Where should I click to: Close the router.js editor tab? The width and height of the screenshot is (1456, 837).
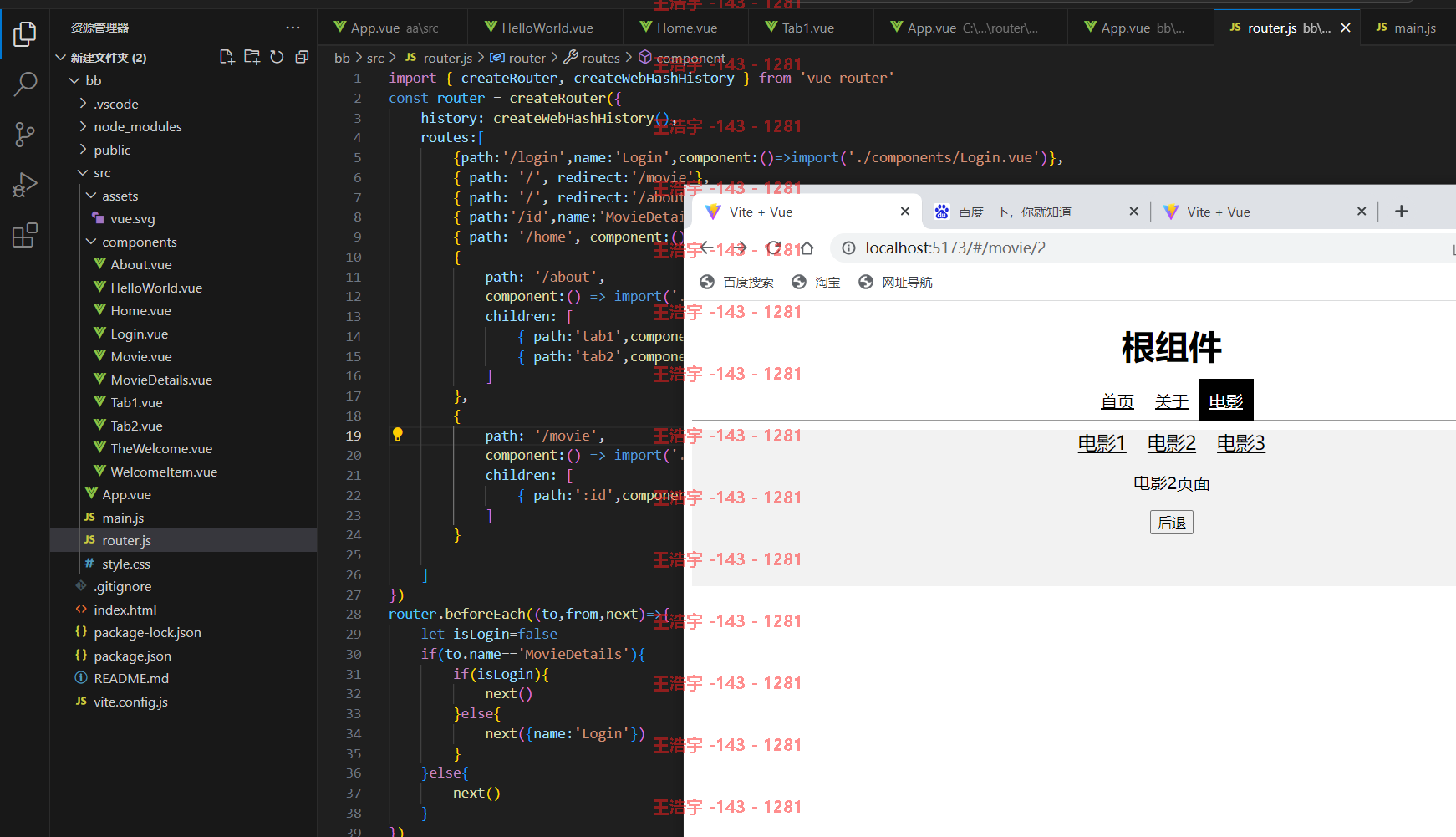tap(1346, 28)
